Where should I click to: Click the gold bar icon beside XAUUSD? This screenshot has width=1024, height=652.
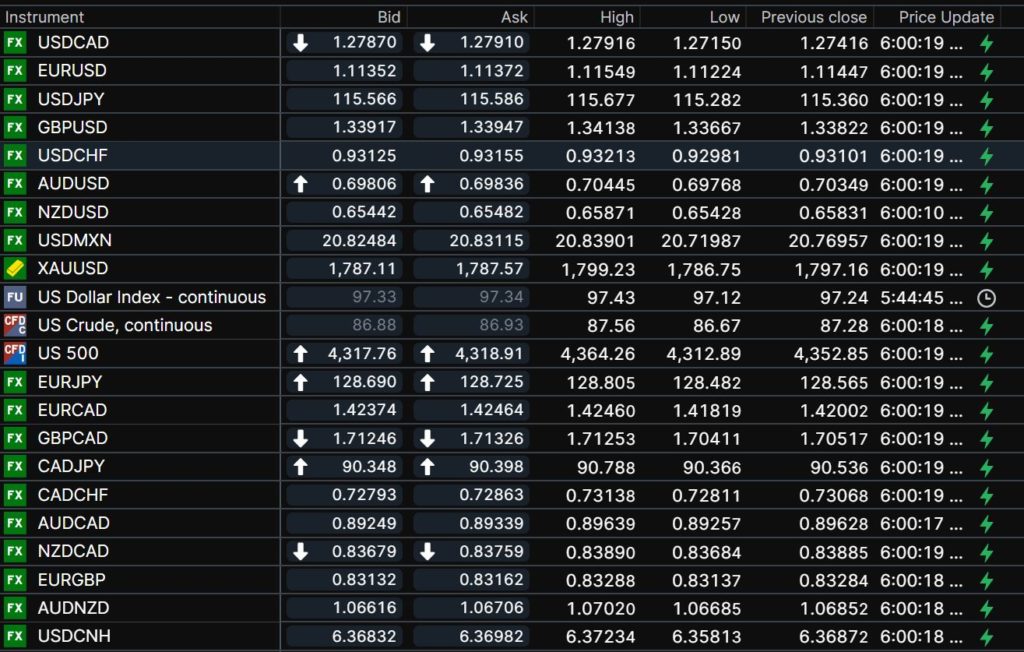[15, 269]
